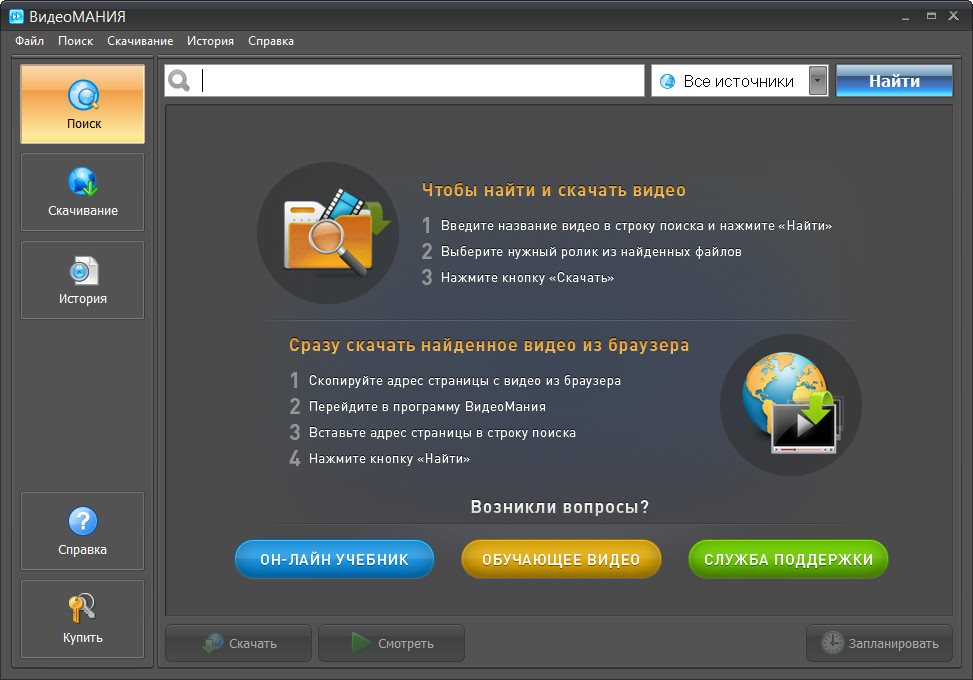The width and height of the screenshot is (973, 680).
Task: Minimize the ВидеоМАНИЯ window
Action: point(905,17)
